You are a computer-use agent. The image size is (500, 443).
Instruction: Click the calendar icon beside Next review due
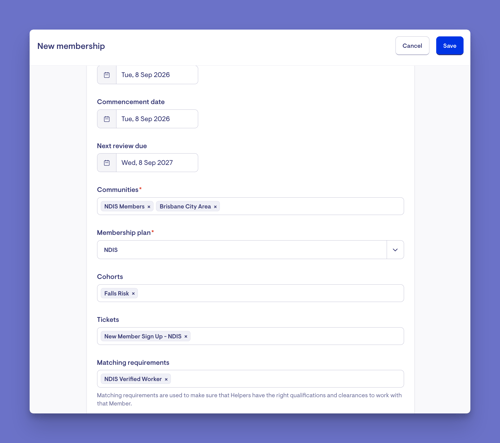point(107,163)
